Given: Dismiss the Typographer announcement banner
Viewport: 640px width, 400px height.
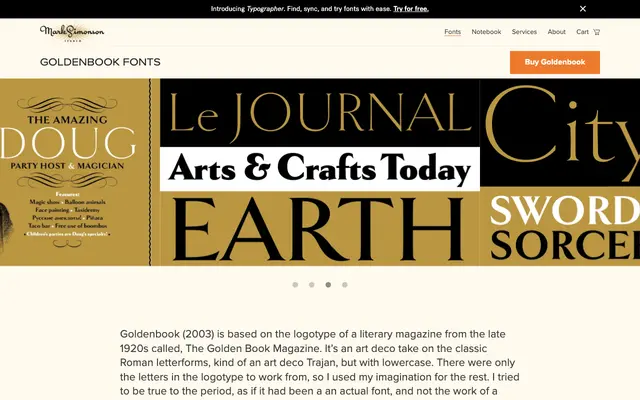Looking at the screenshot, I should coord(583,9).
